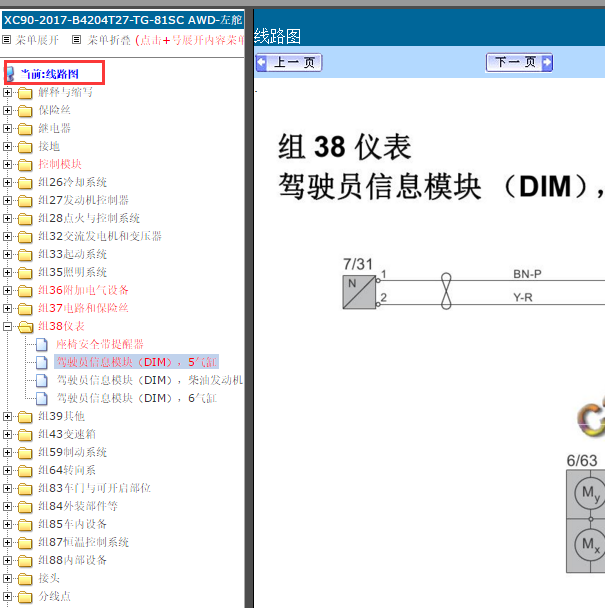The width and height of the screenshot is (605, 608).
Task: Expand the 接头 plus box
Action: (7, 579)
